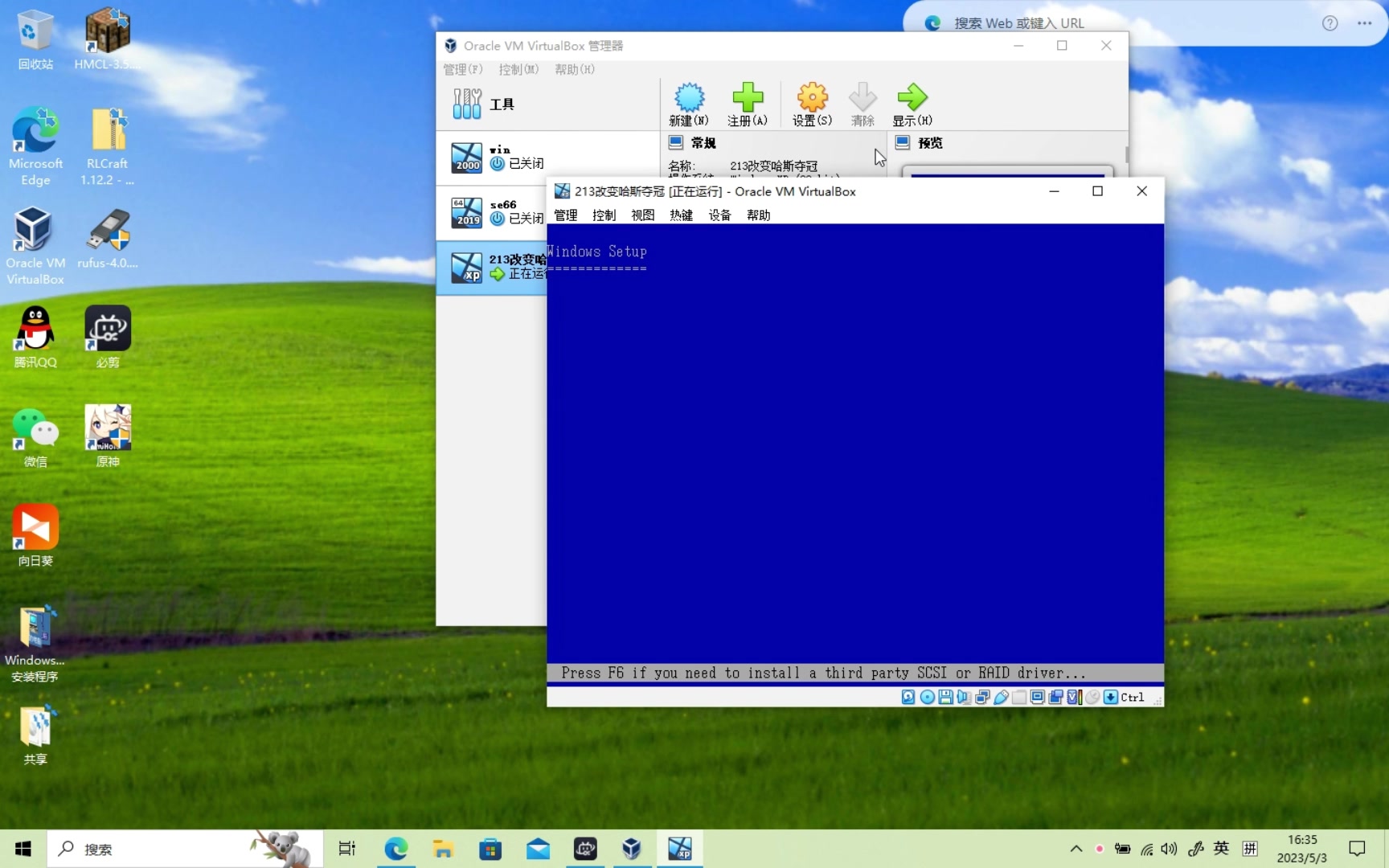Viewport: 1389px width, 868px height.
Task: Click the 注册 (Add) green plus icon
Action: pos(748,104)
